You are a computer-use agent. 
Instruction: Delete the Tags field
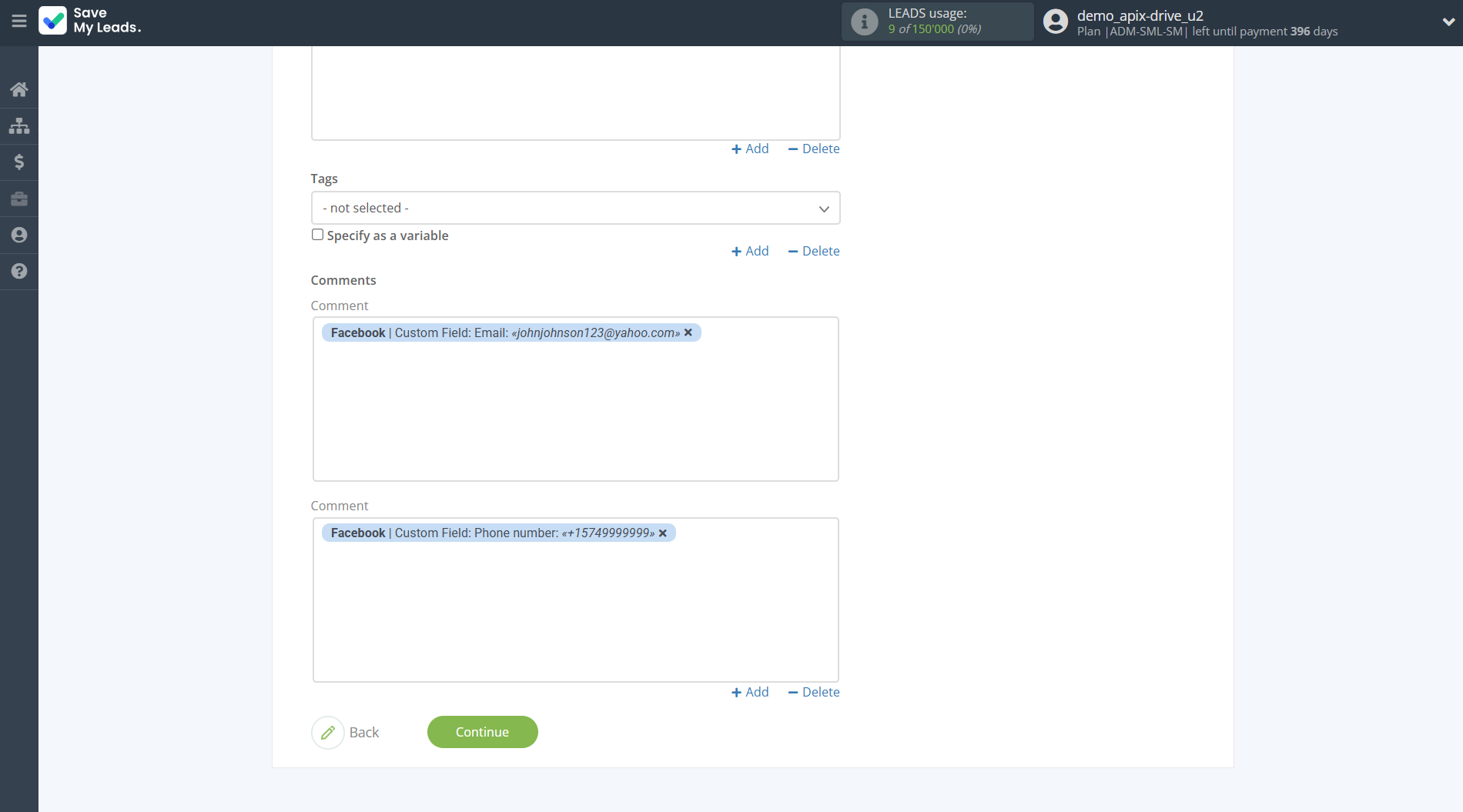(814, 251)
